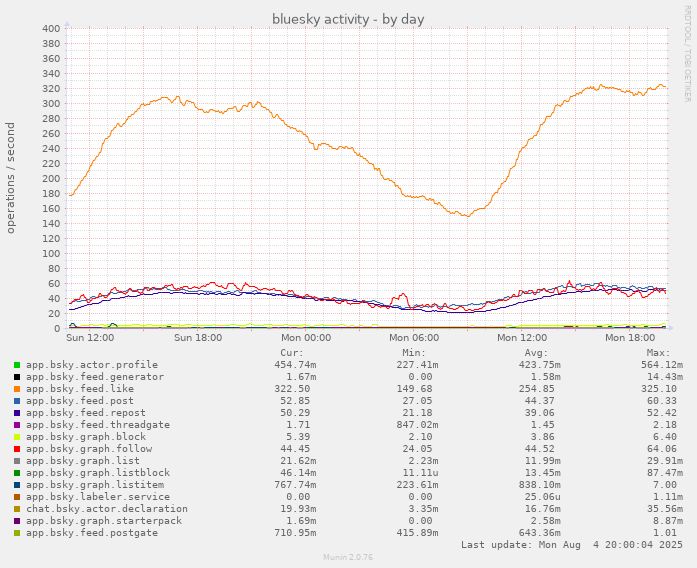The width and height of the screenshot is (697, 568).
Task: Click the app.bsky.feed.threadgate legend label
Action: tap(98, 425)
